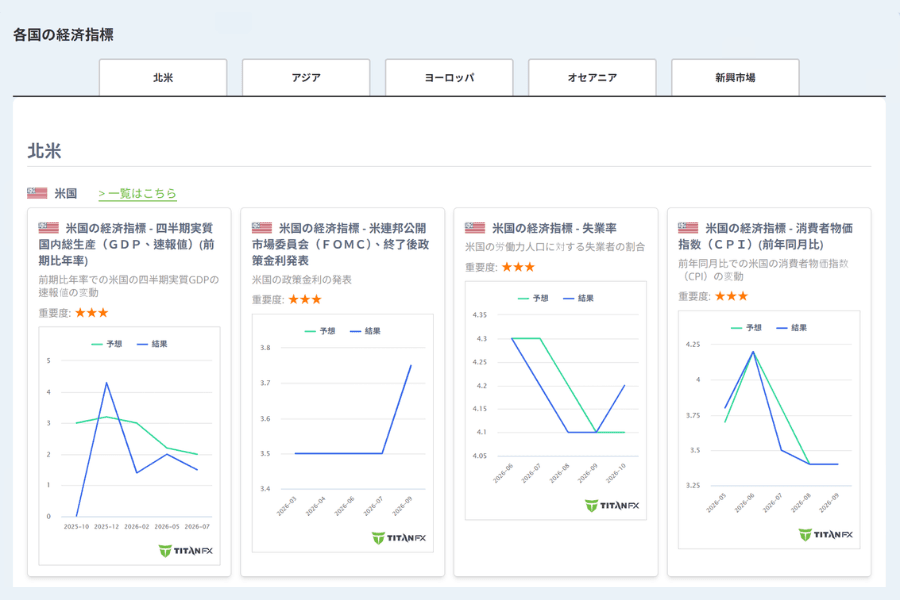This screenshot has height=600, width=900.
Task: Toggle 予想 legend in the CPI chart
Action: [x=746, y=327]
